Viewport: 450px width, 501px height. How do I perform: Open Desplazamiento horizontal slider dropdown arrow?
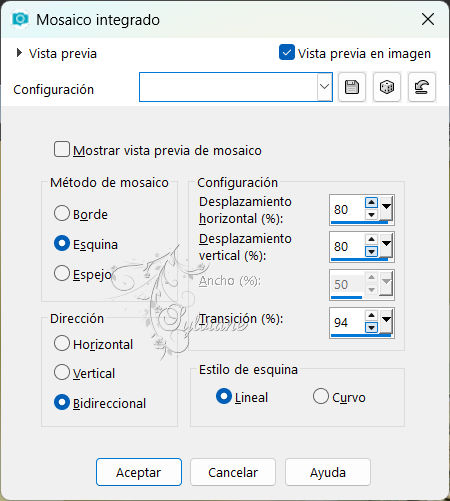click(386, 208)
